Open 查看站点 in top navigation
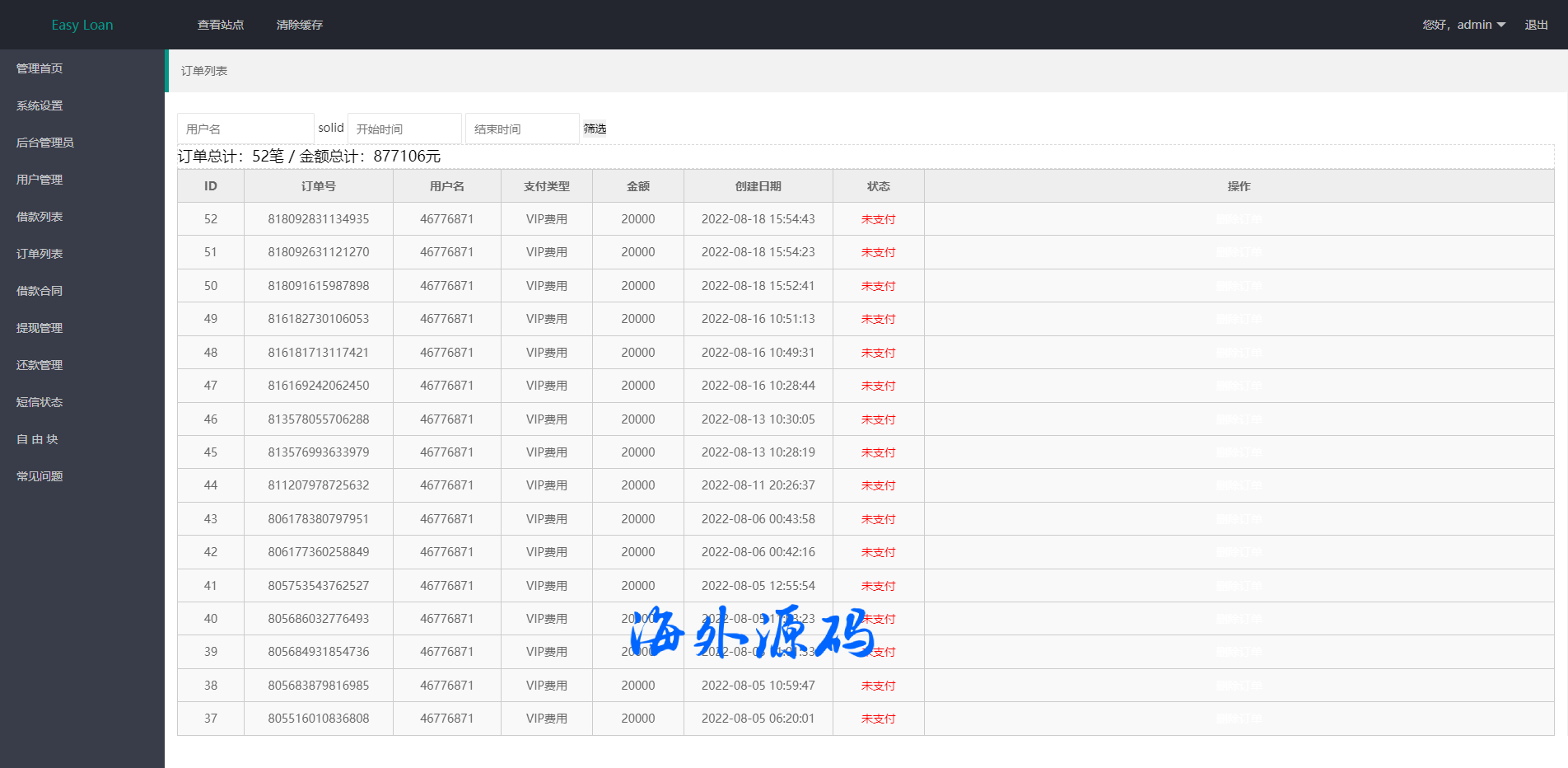This screenshot has height=768, width=1568. coord(221,25)
